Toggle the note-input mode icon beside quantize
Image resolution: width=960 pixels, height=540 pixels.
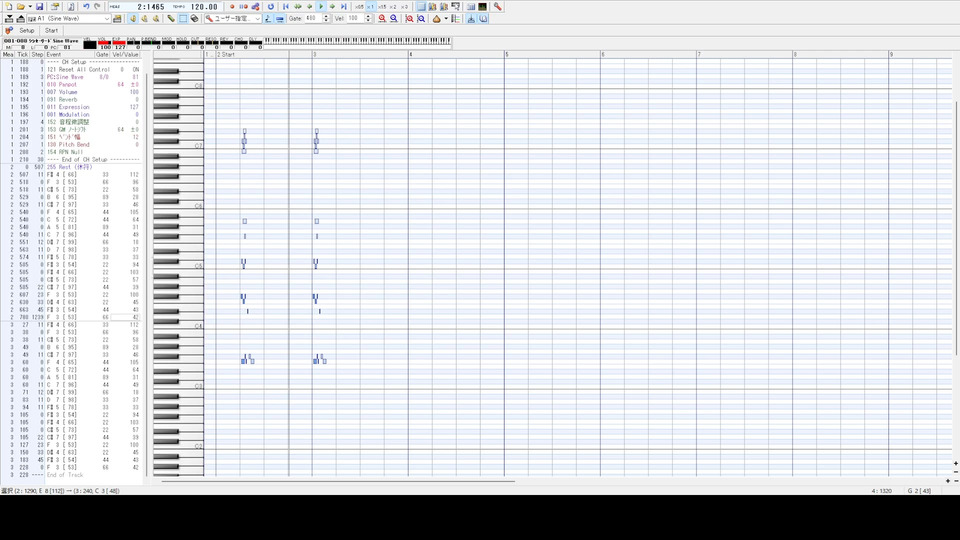tap(268, 19)
